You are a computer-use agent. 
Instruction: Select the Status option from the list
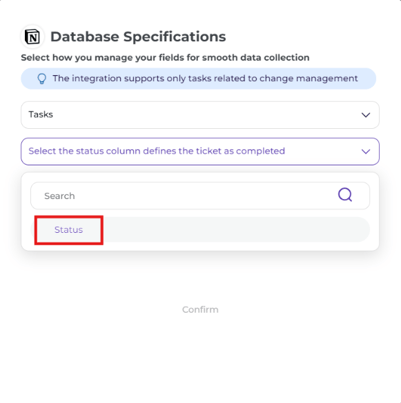(x=69, y=230)
